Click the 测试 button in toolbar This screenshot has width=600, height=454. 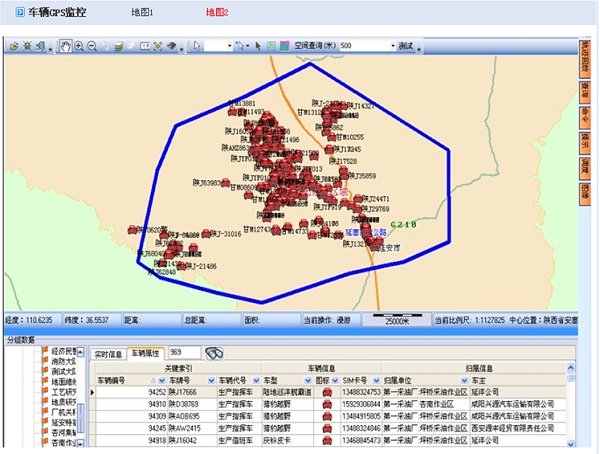406,46
